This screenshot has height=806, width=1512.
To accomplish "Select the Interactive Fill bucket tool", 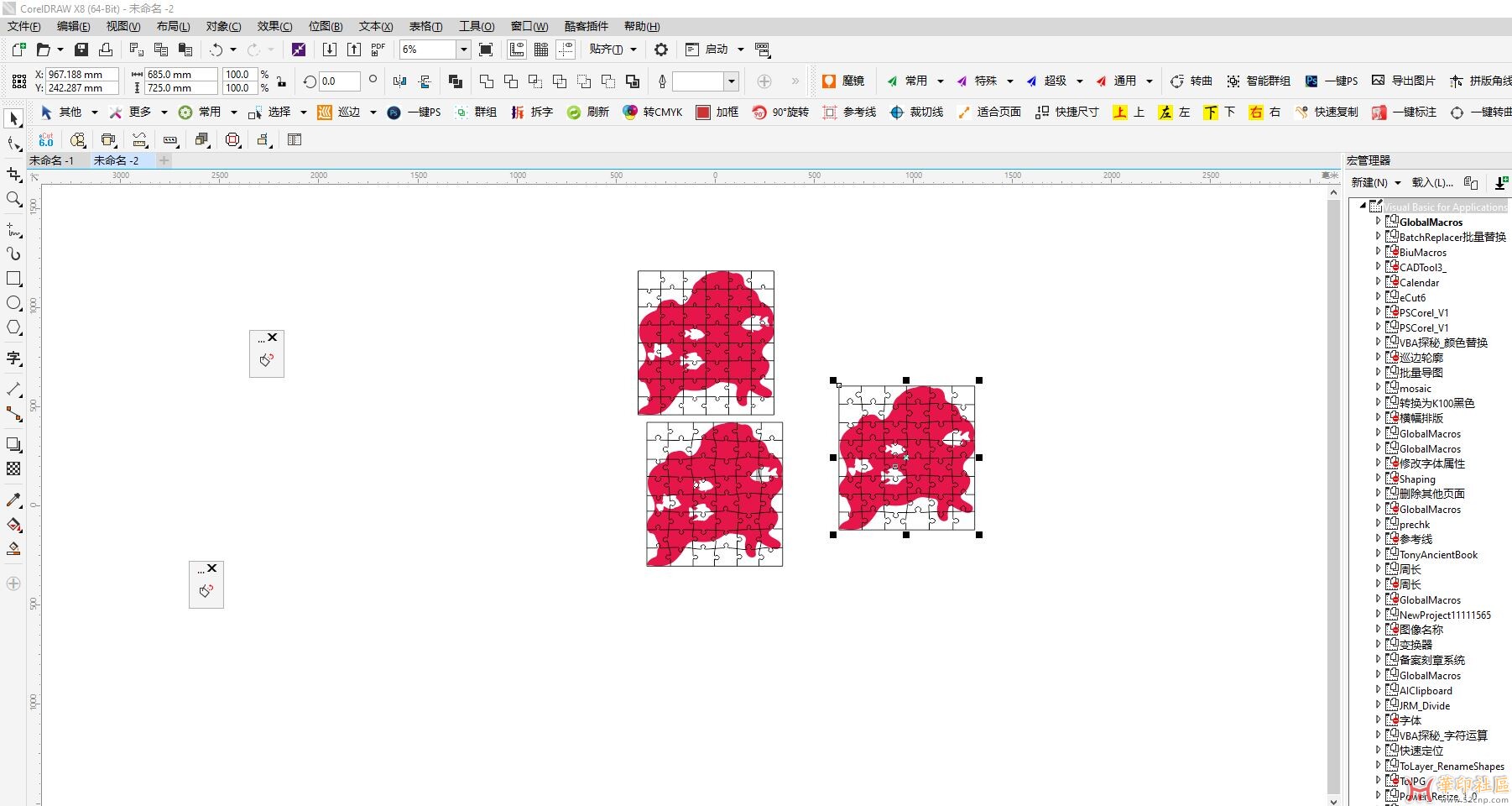I will pos(13,525).
